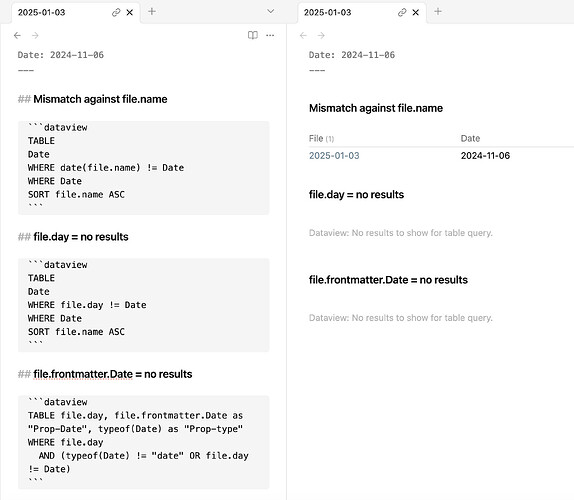Click Date column header in table
The image size is (574, 500).
tap(470, 138)
